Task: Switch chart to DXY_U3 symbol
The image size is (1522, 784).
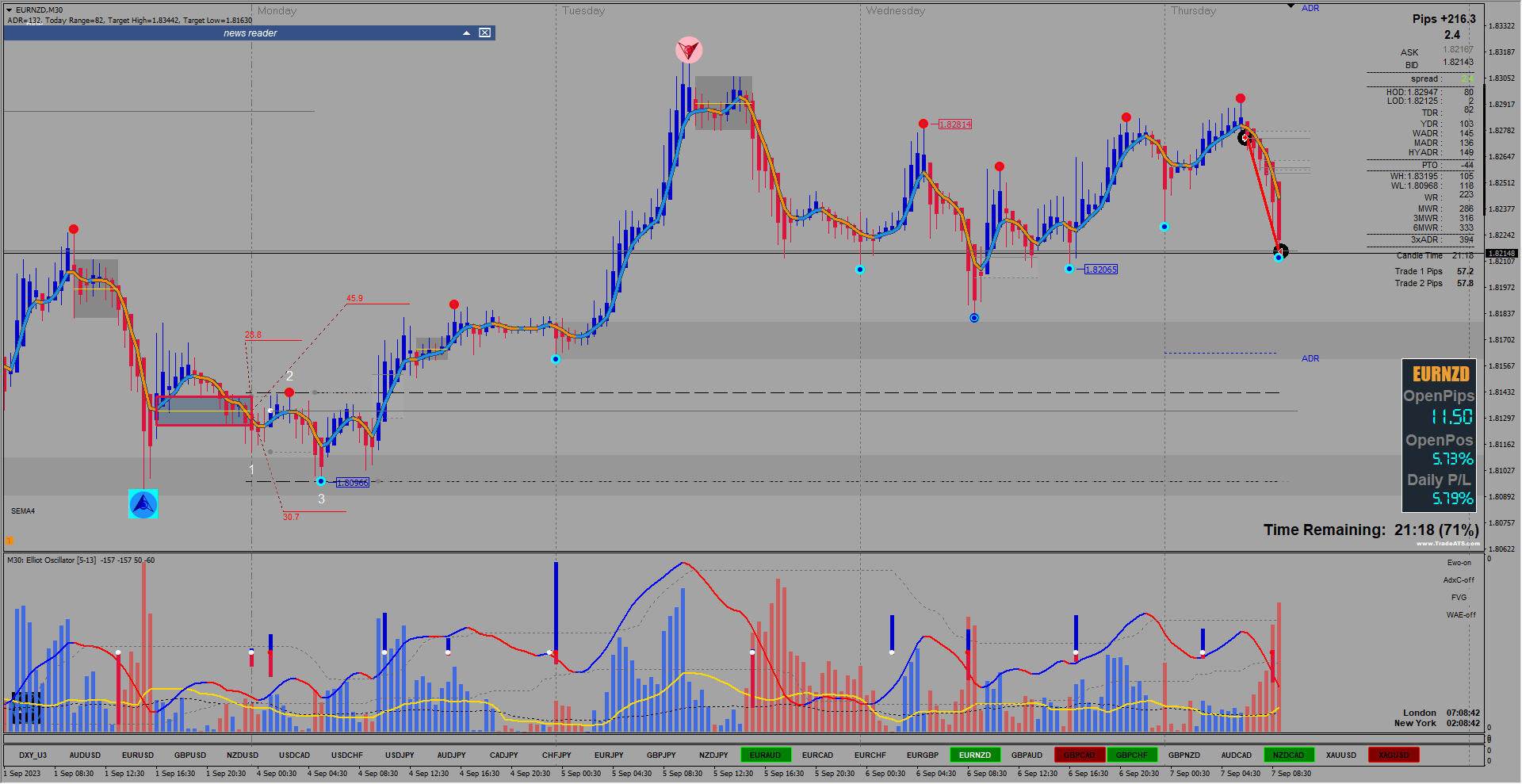Action: tap(33, 755)
